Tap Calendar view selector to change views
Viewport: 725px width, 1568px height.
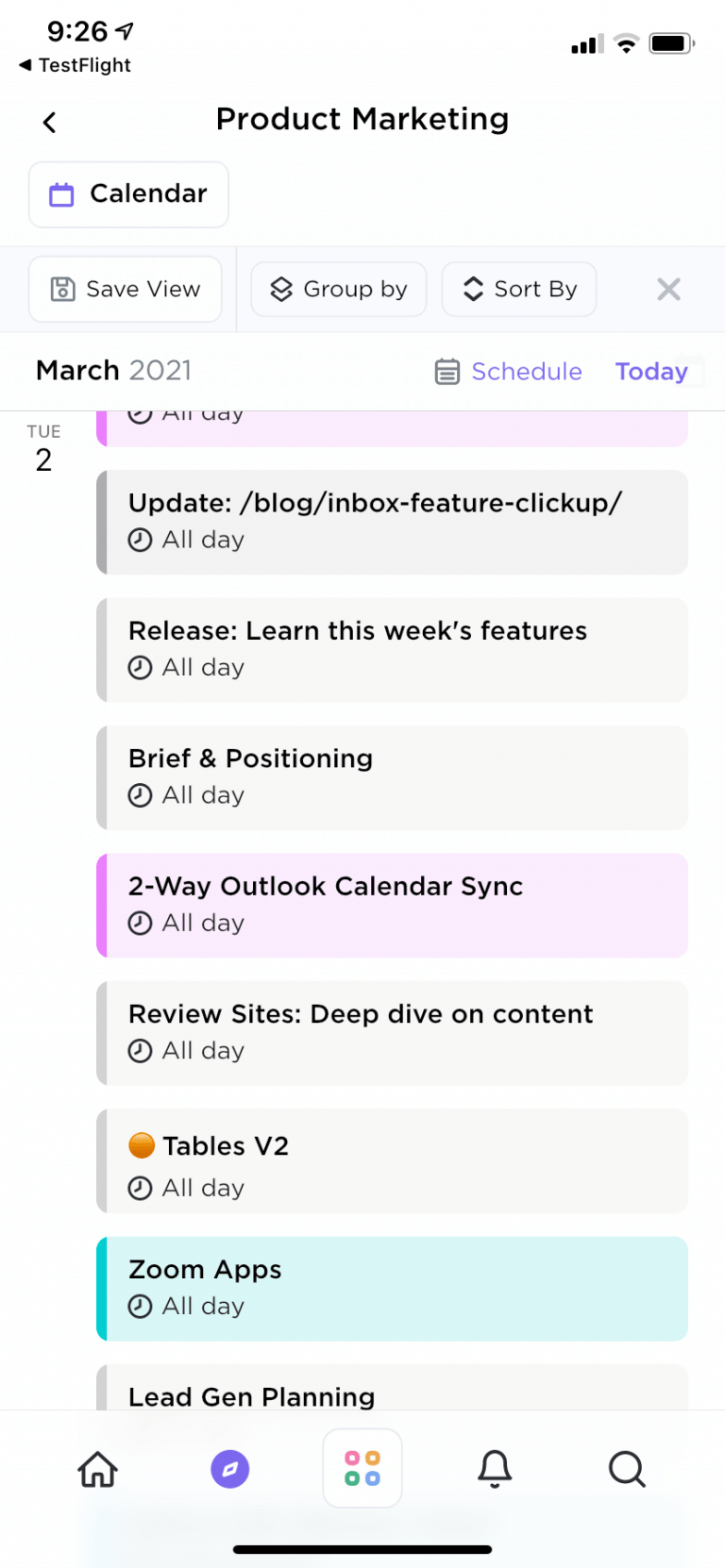click(127, 193)
